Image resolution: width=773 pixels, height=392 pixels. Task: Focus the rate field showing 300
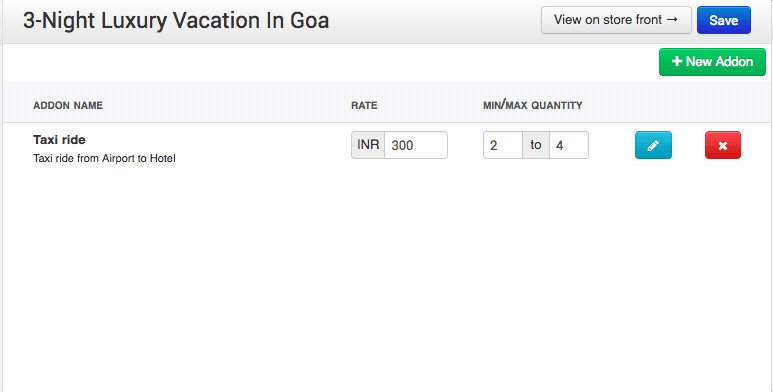(416, 145)
